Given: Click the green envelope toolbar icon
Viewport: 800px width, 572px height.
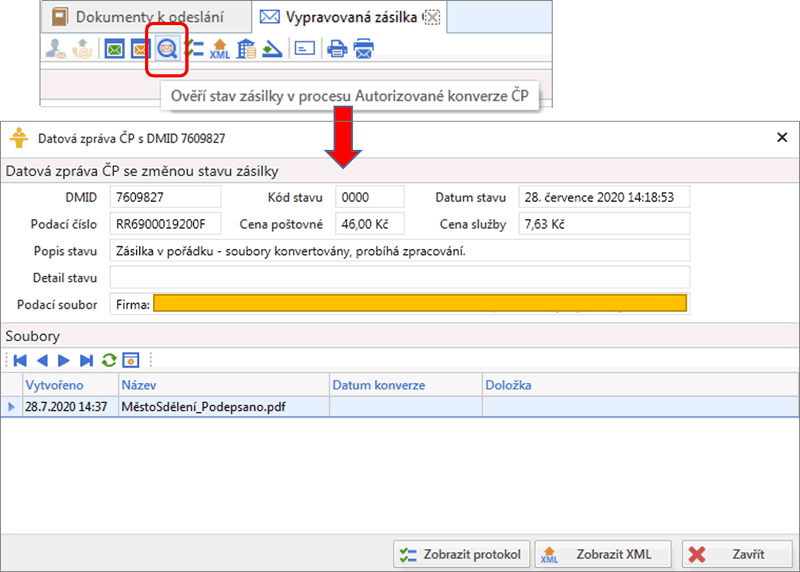Looking at the screenshot, I should [115, 49].
